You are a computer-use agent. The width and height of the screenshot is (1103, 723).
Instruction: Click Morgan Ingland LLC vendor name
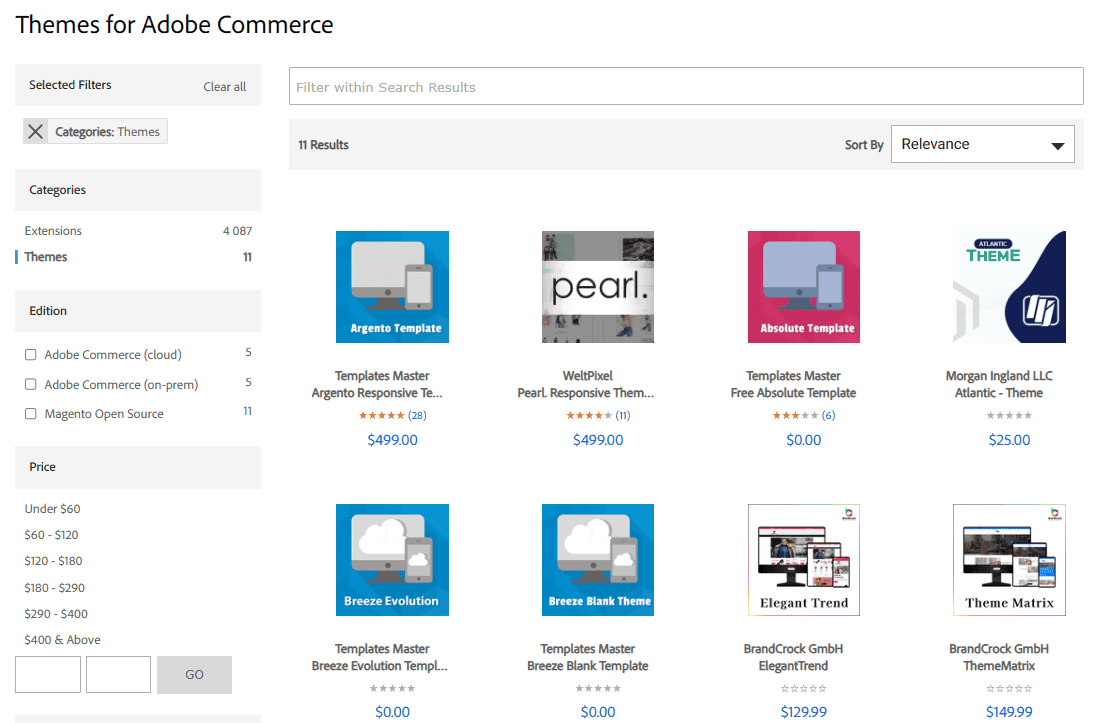click(999, 376)
